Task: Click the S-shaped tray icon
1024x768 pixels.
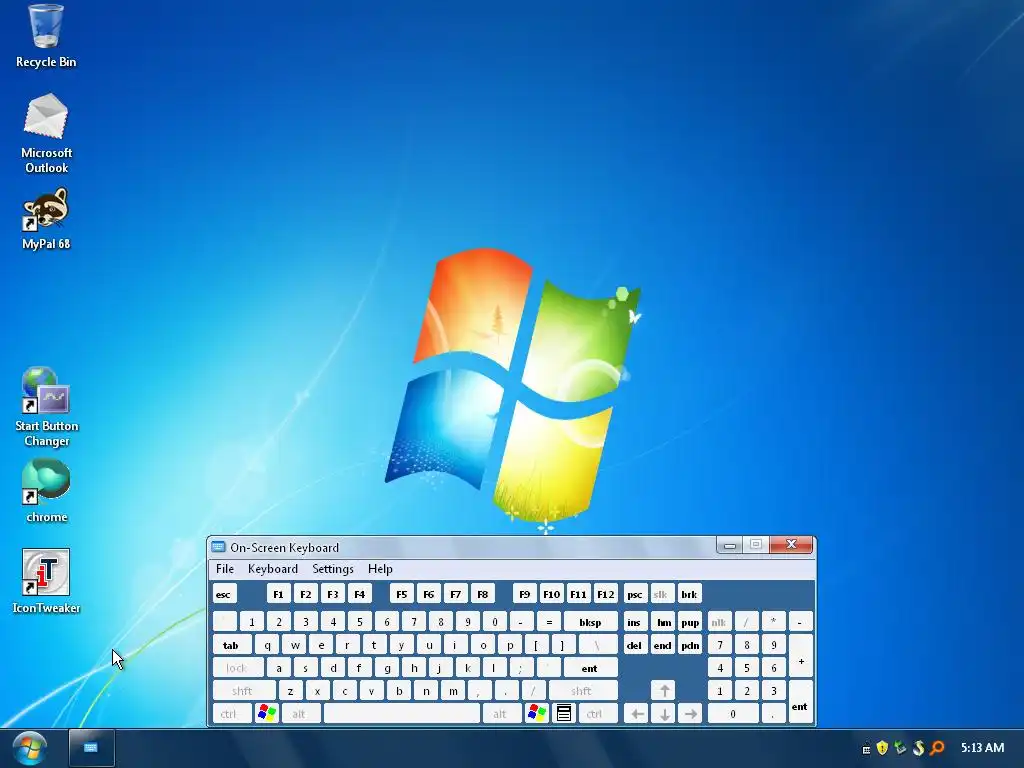Action: click(919, 748)
